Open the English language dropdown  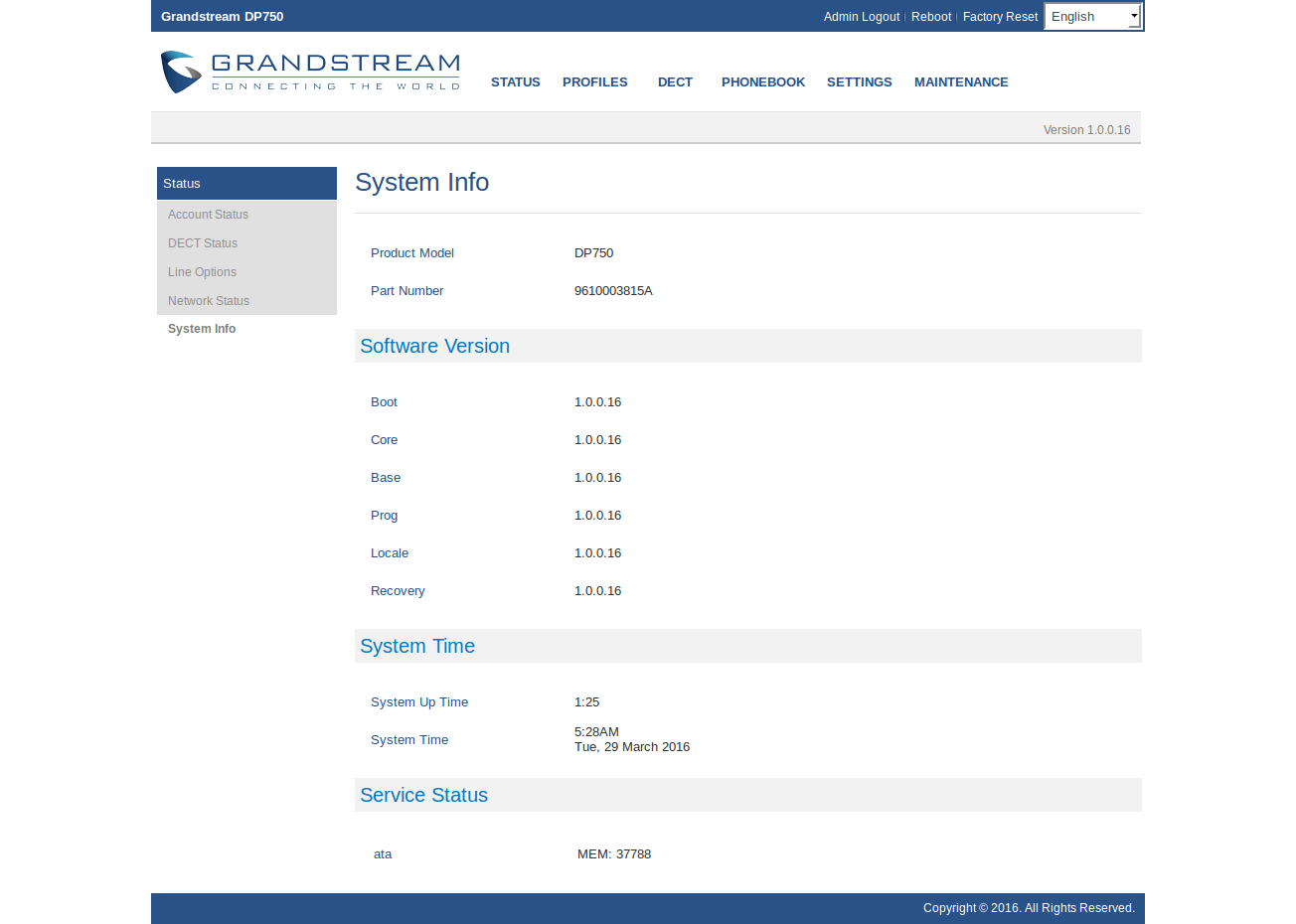(1092, 17)
